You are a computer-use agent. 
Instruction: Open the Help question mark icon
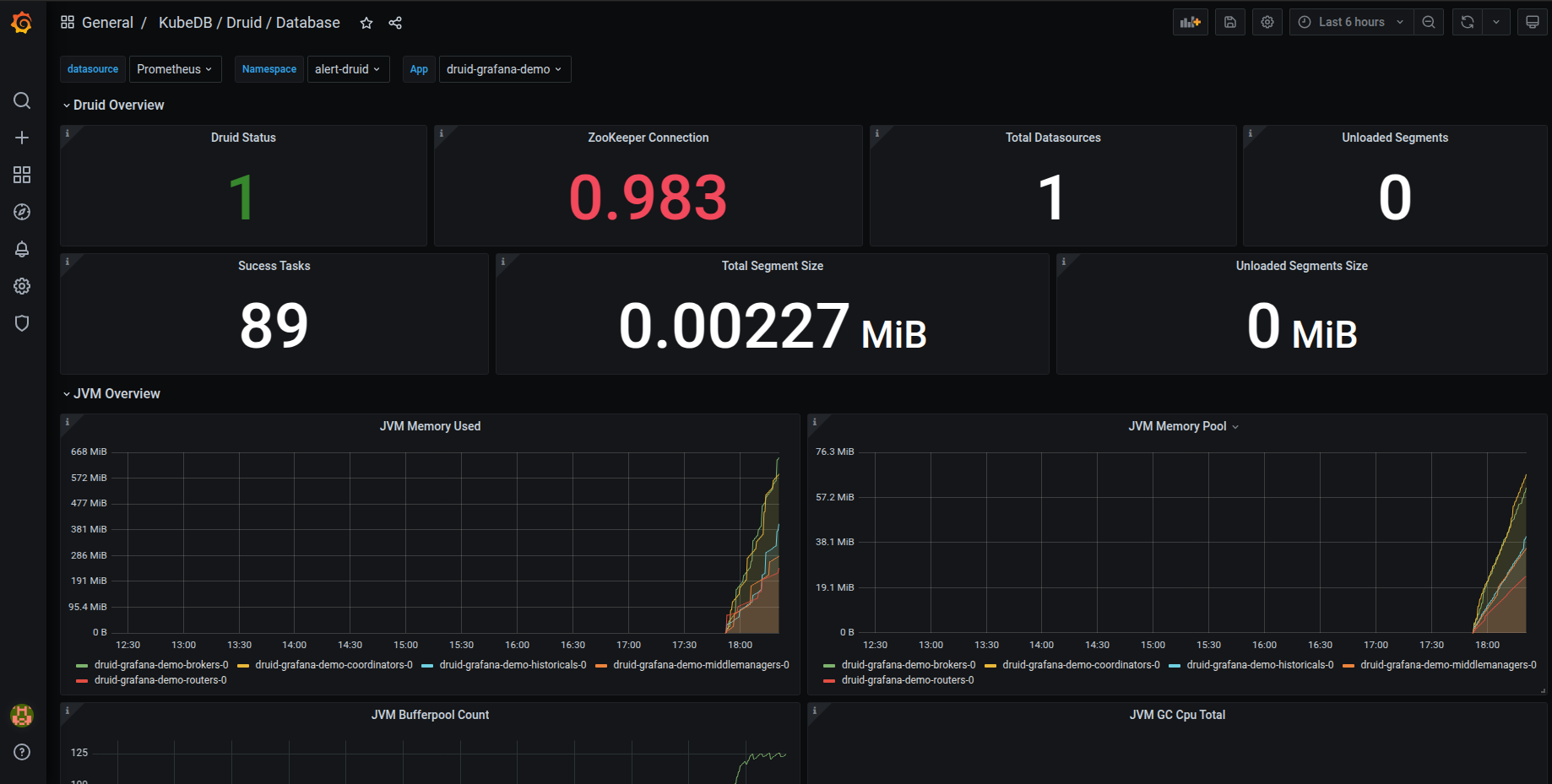pyautogui.click(x=22, y=752)
